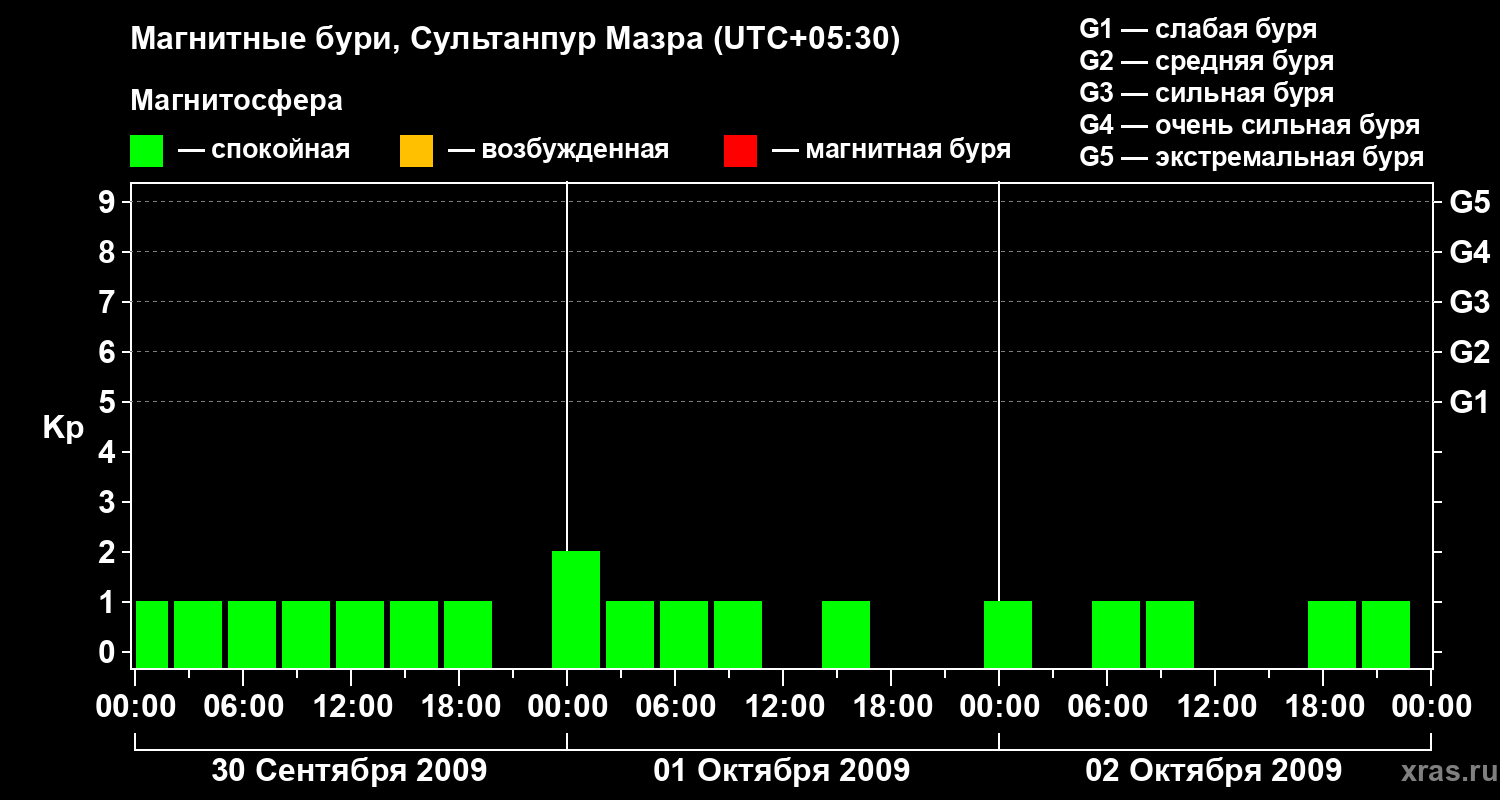Click the 'G1' label on the right axis

click(x=1470, y=402)
